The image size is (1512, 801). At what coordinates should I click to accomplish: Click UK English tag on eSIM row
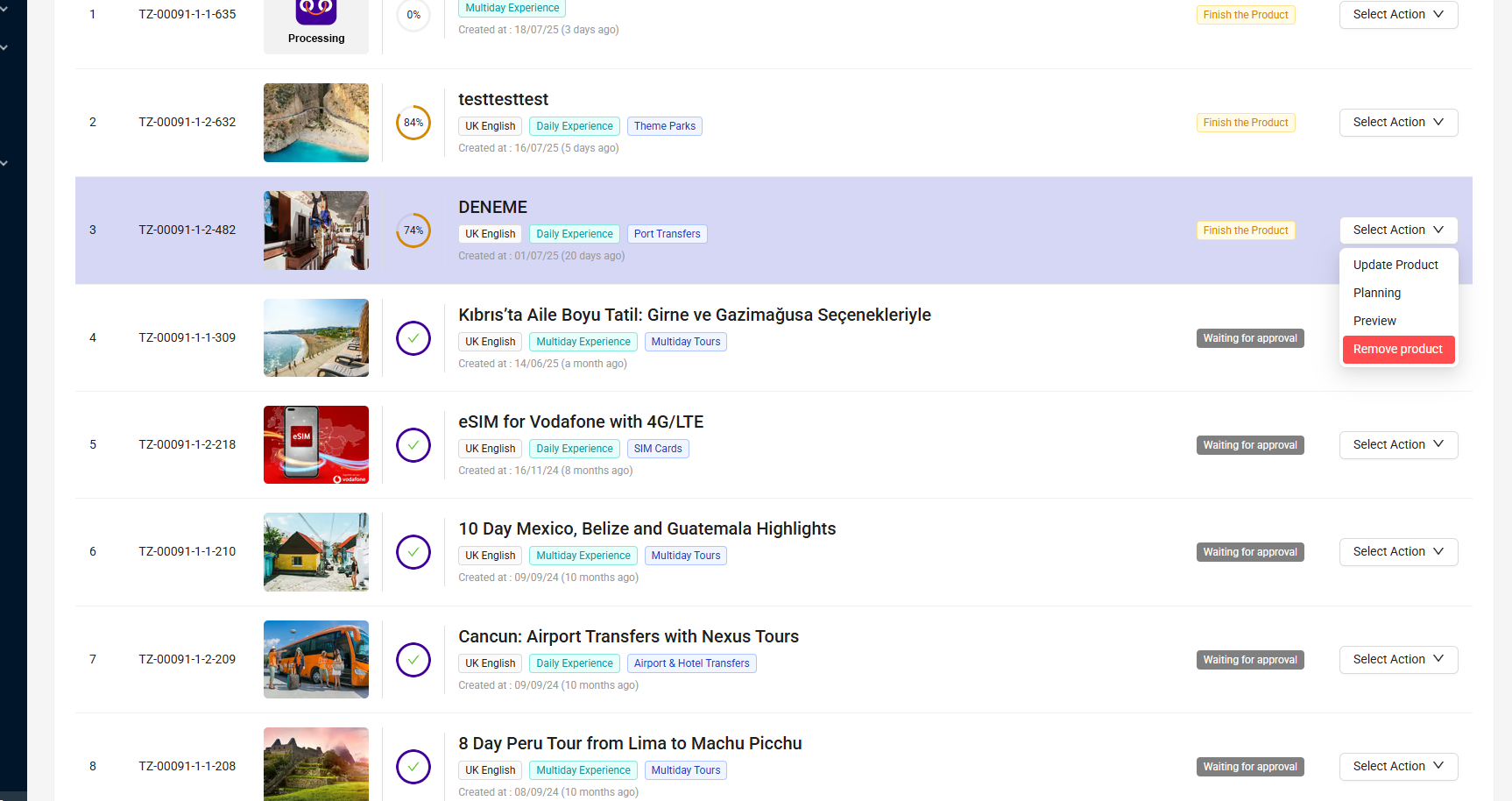tap(491, 449)
